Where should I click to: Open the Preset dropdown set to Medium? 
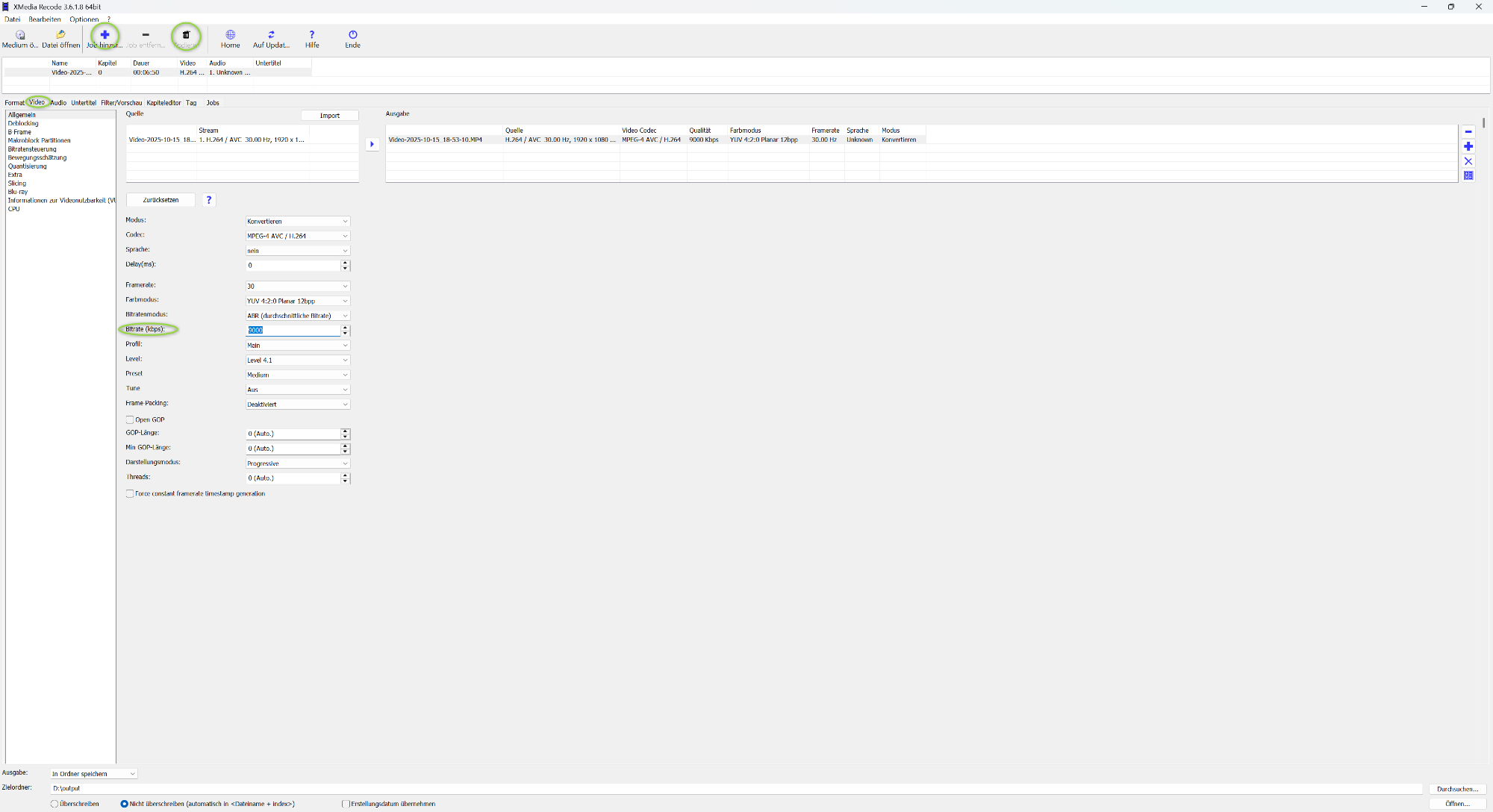(297, 375)
